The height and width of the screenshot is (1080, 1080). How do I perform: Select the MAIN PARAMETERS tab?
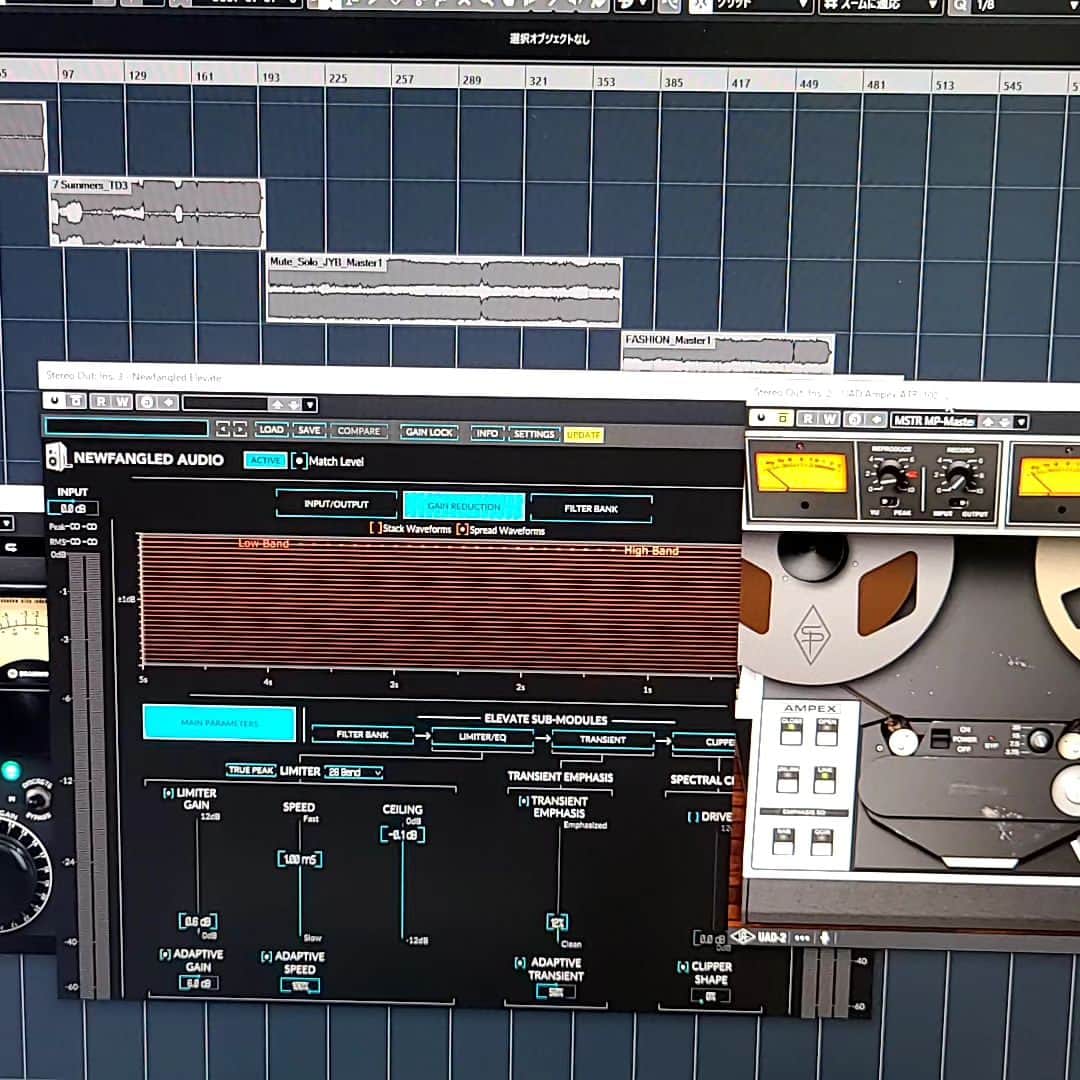point(219,723)
